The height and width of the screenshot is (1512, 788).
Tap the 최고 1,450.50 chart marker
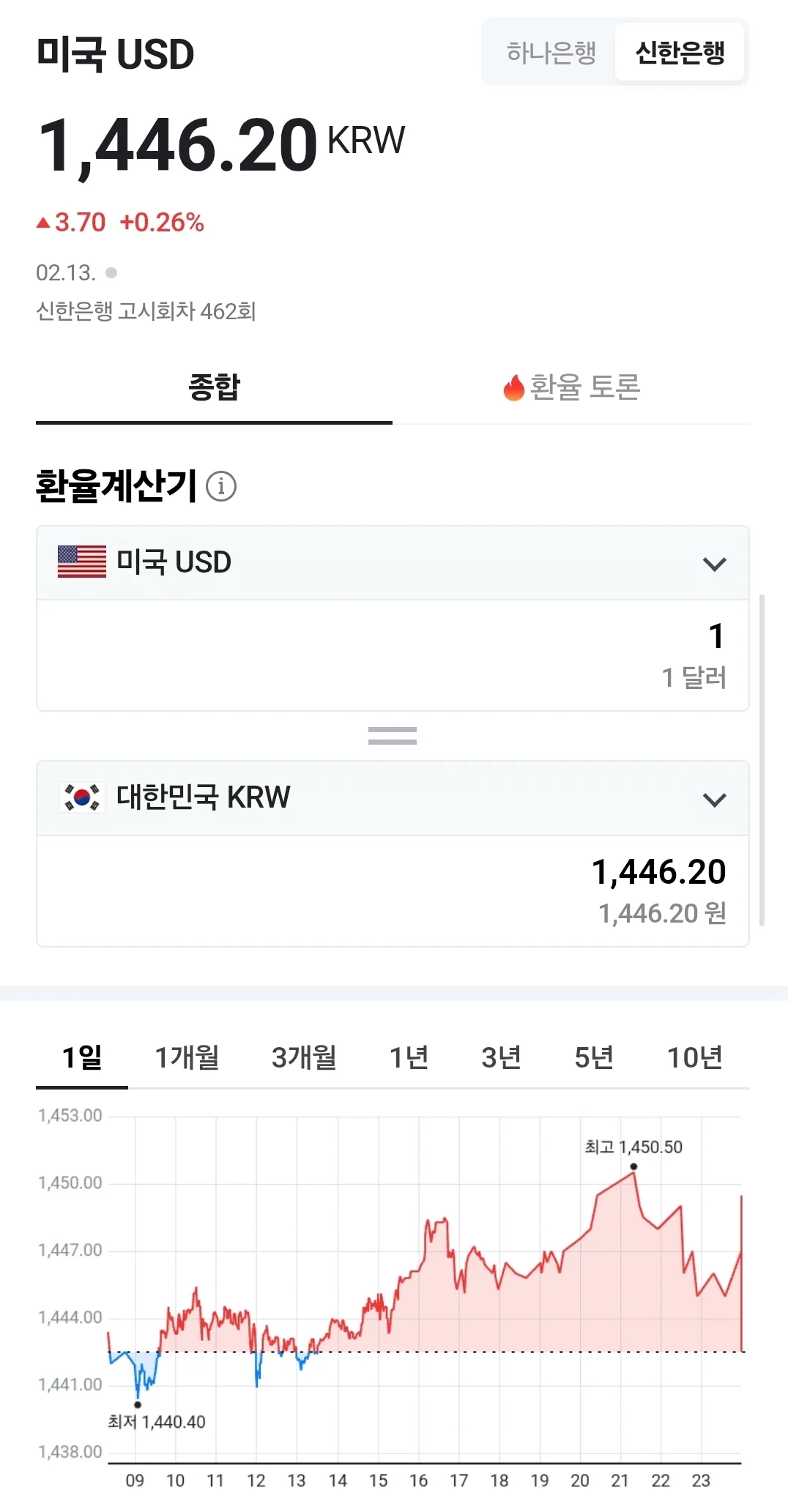[x=633, y=1166]
